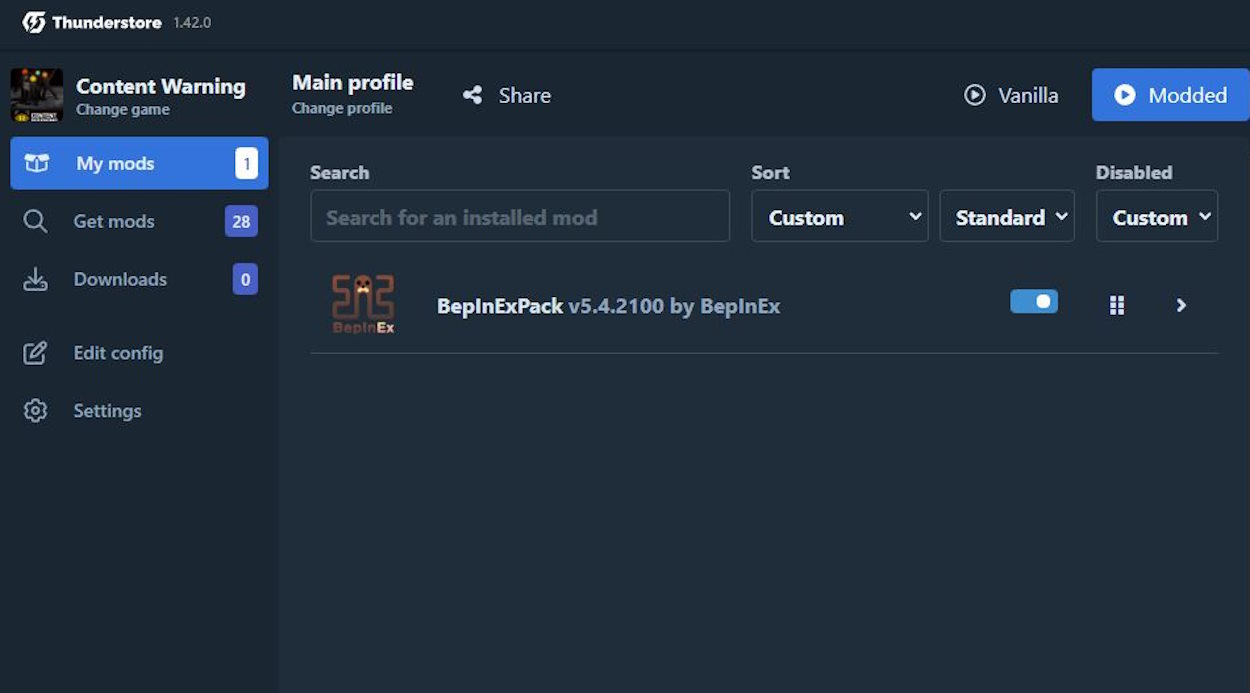Open the Downloads section
The image size is (1250, 693).
click(120, 279)
